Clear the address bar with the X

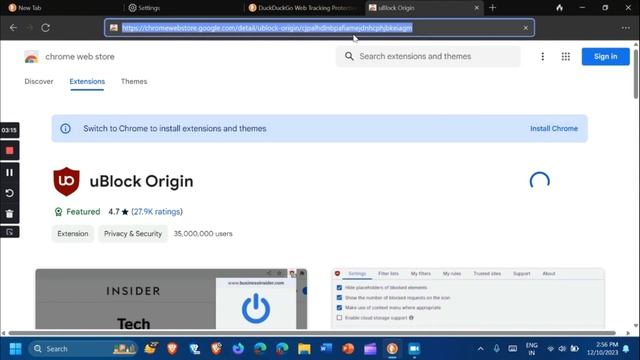coord(525,28)
